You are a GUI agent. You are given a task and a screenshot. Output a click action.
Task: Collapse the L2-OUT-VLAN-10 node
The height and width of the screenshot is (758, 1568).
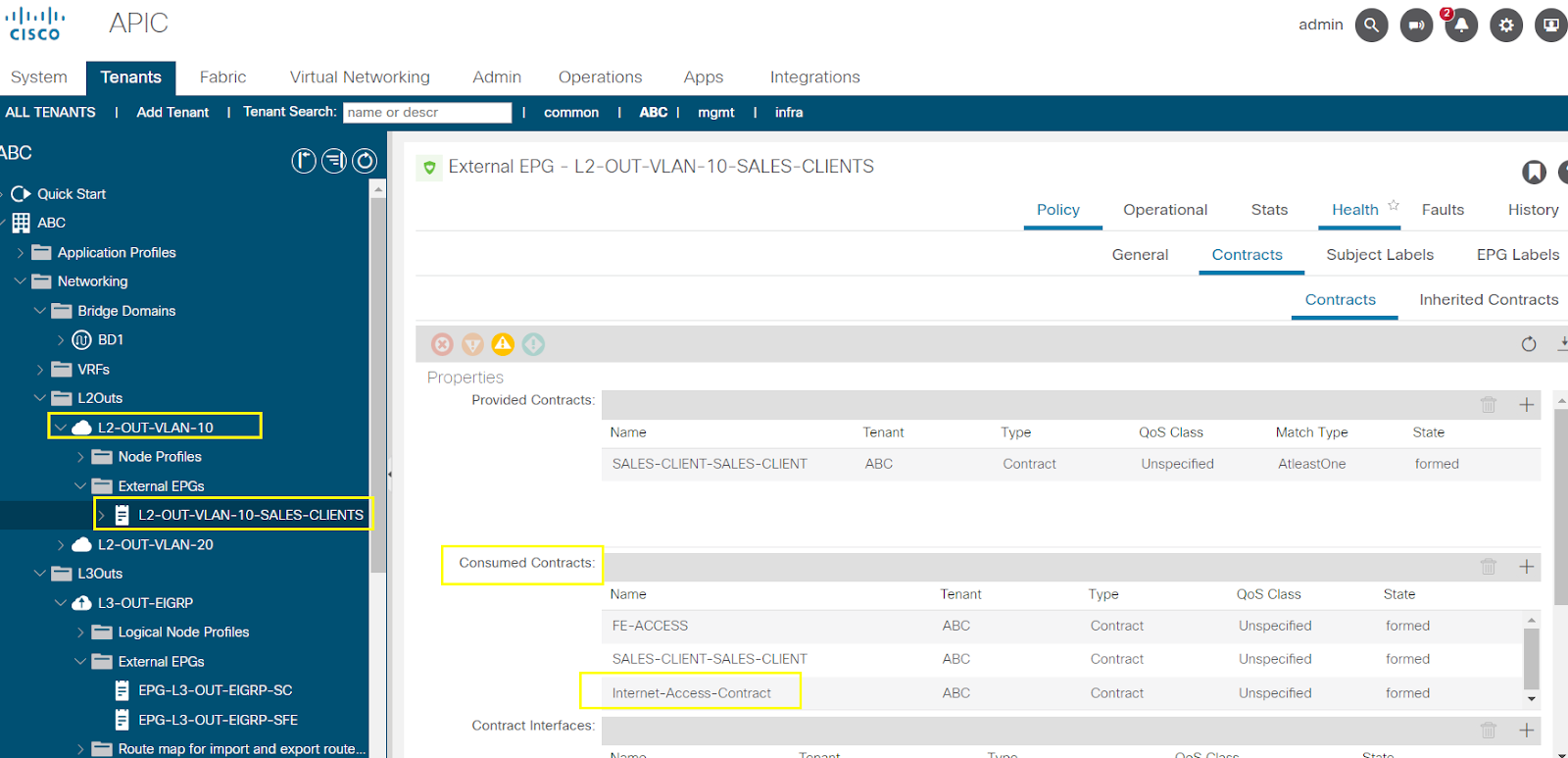(x=61, y=428)
